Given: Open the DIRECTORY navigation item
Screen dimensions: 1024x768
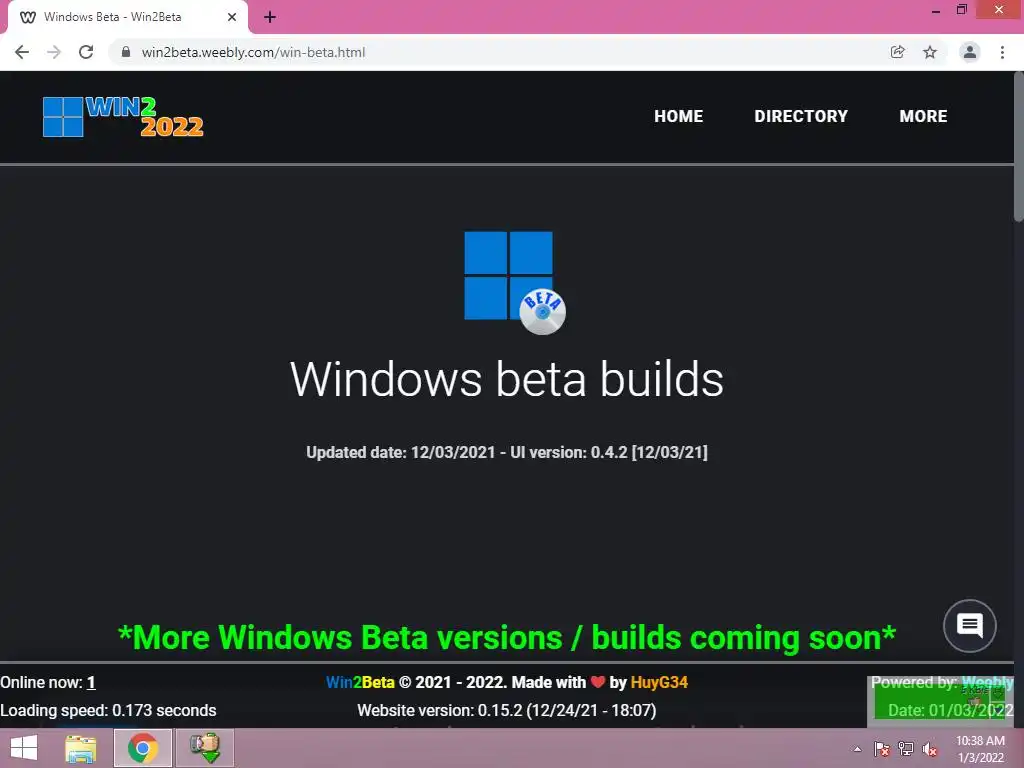Looking at the screenshot, I should pyautogui.click(x=801, y=116).
